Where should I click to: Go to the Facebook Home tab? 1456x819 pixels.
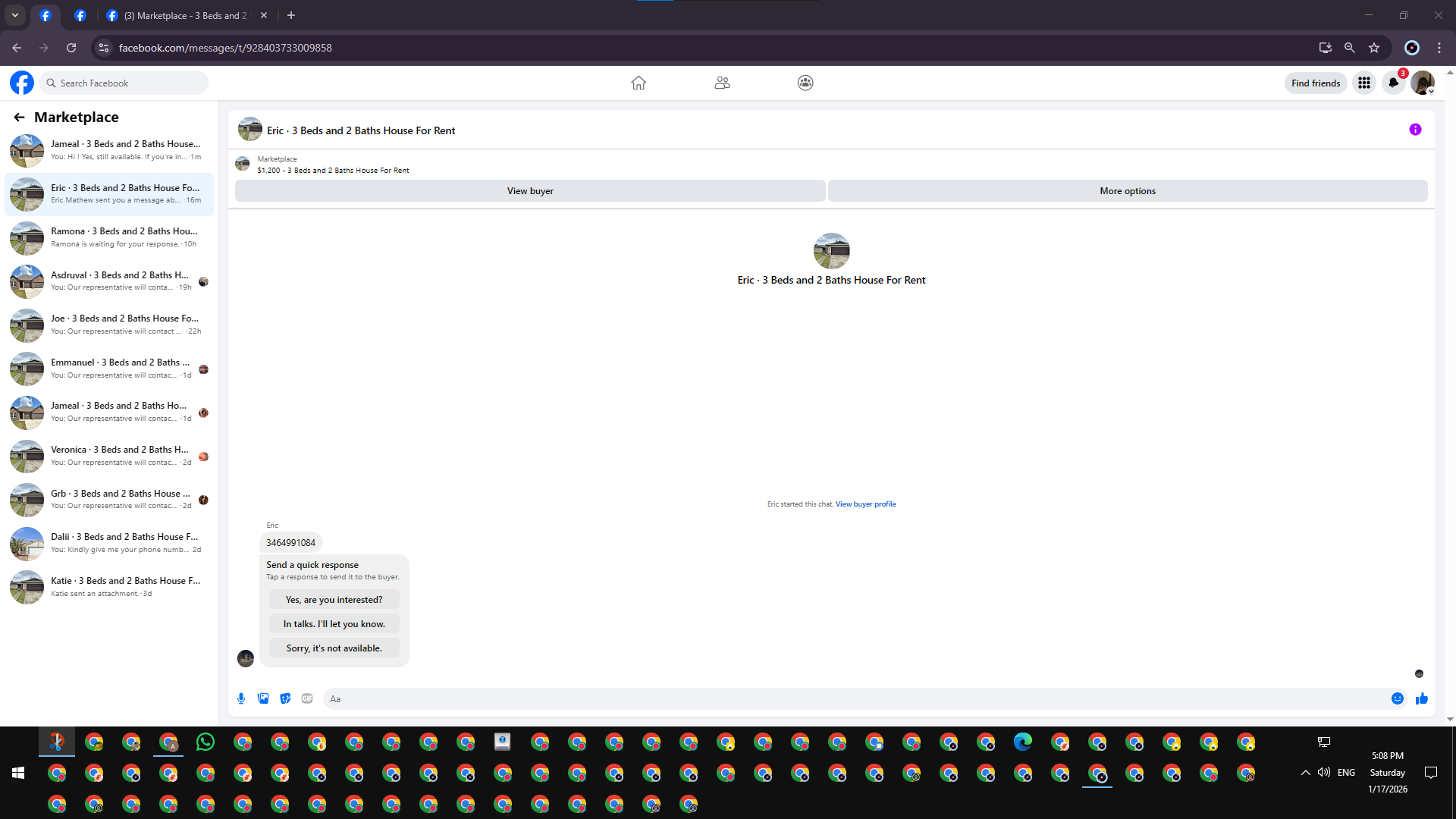(x=639, y=83)
